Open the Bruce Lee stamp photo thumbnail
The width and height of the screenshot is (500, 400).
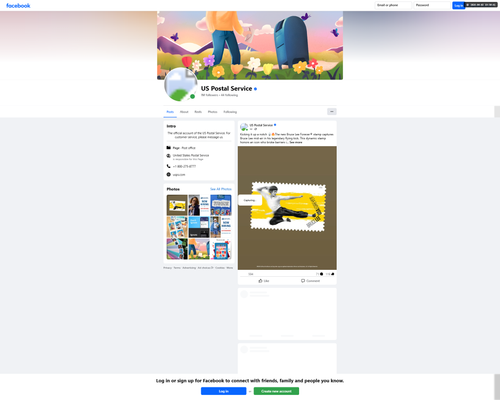click(177, 205)
